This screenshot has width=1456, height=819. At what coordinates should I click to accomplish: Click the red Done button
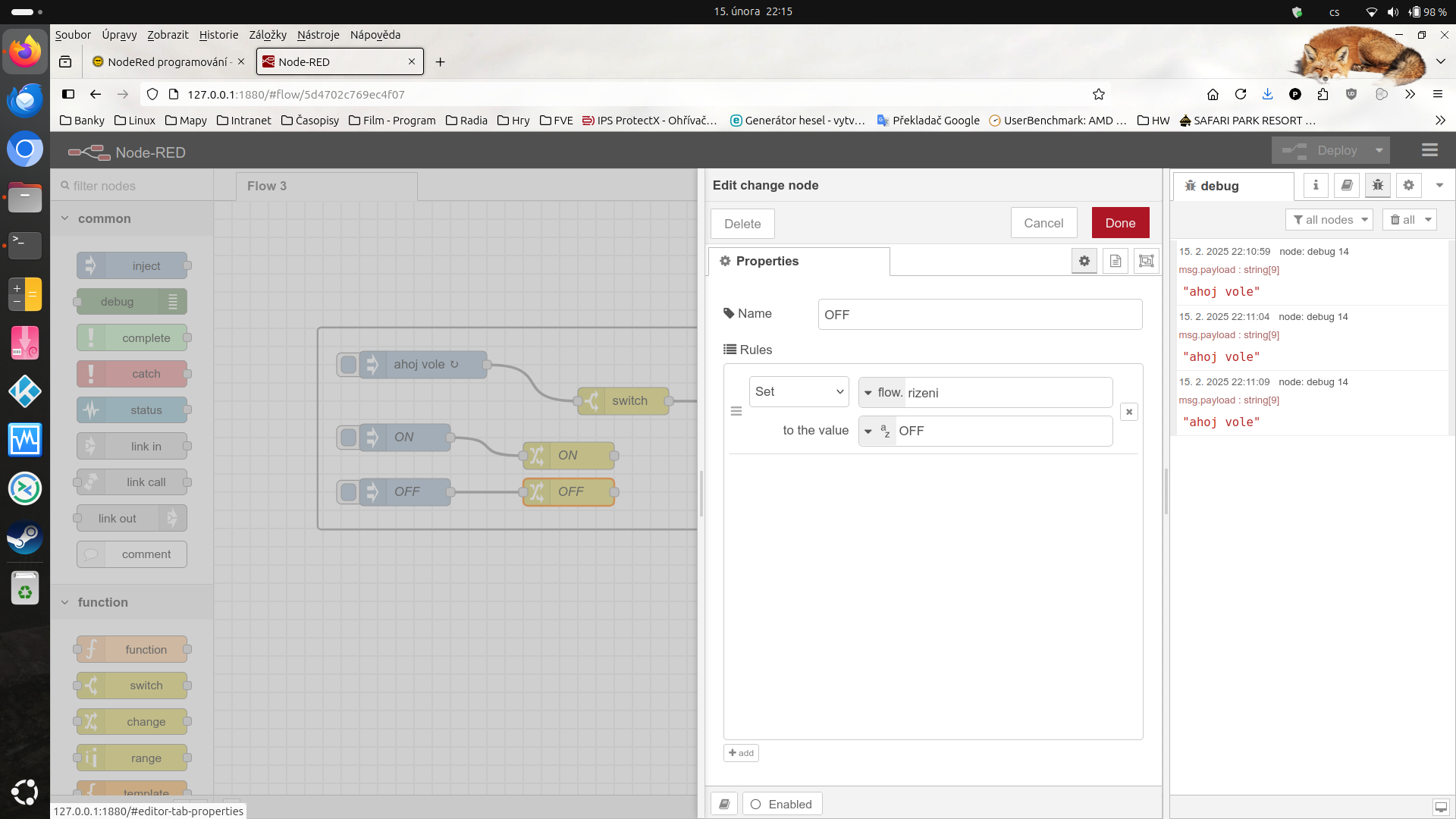pos(1120,223)
